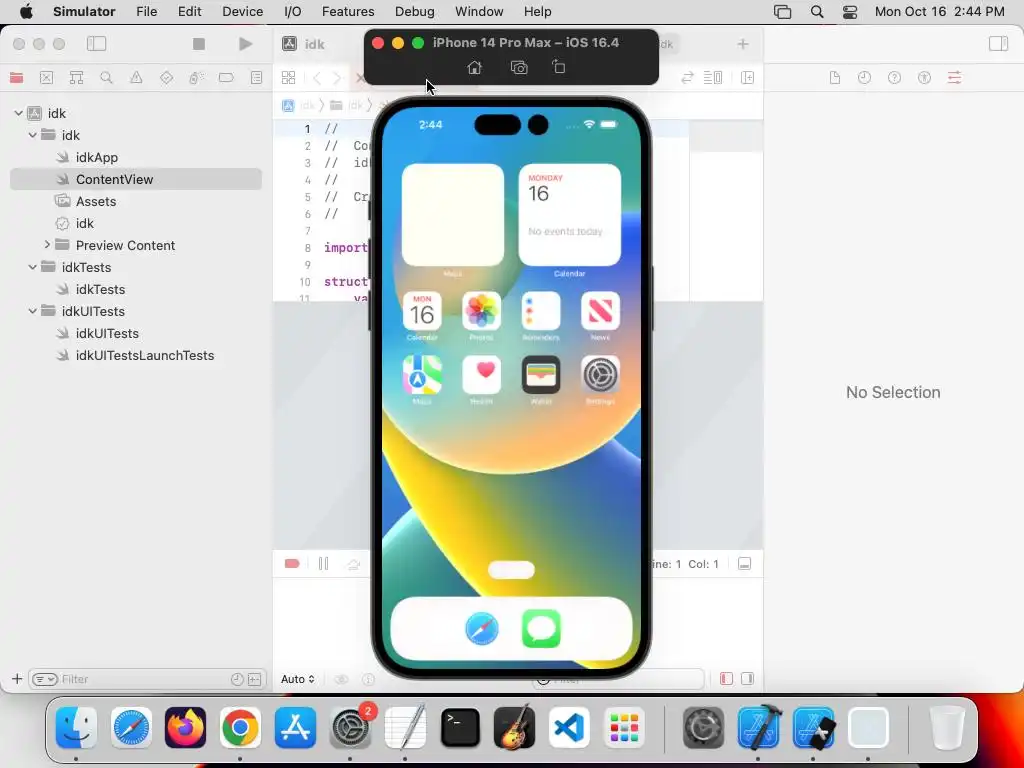Image resolution: width=1024 pixels, height=768 pixels.
Task: Toggle breakpoints in the debug bar
Action: tap(292, 564)
